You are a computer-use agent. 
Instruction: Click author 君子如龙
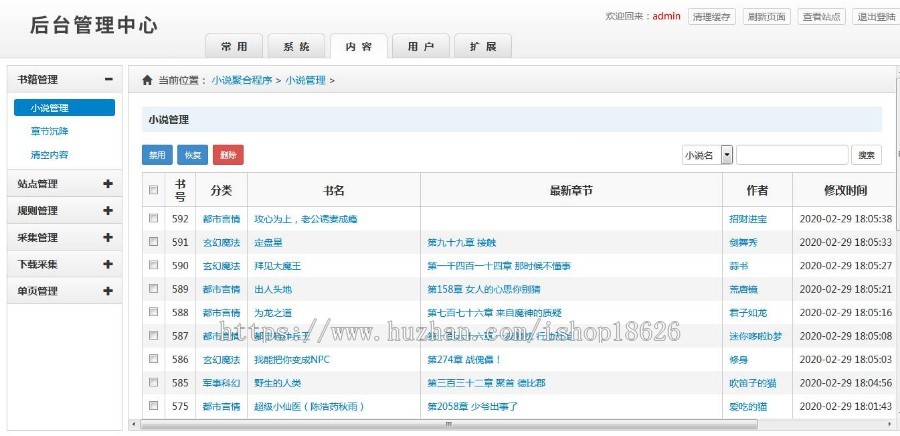coord(748,313)
